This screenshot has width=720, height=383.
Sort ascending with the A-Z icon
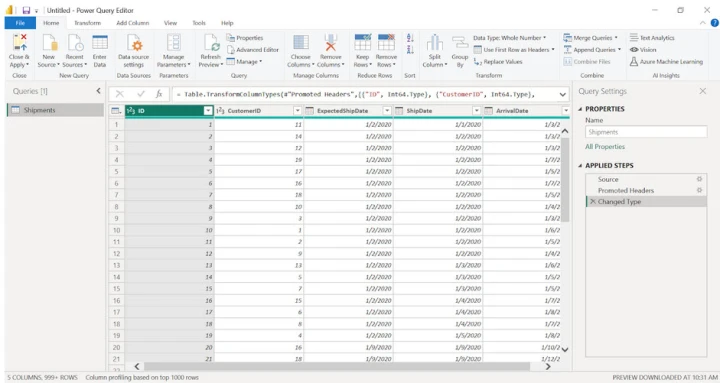coord(410,38)
